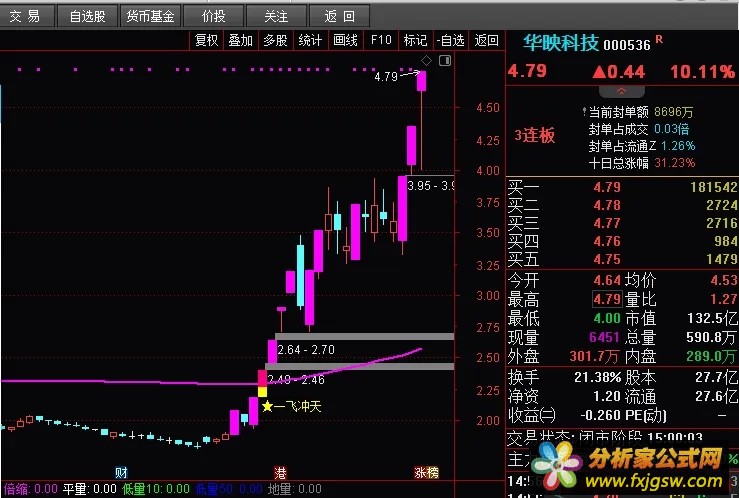Screen dimensions: 739x498
Task: Click the 低量10 indicator label
Action: click(x=156, y=489)
